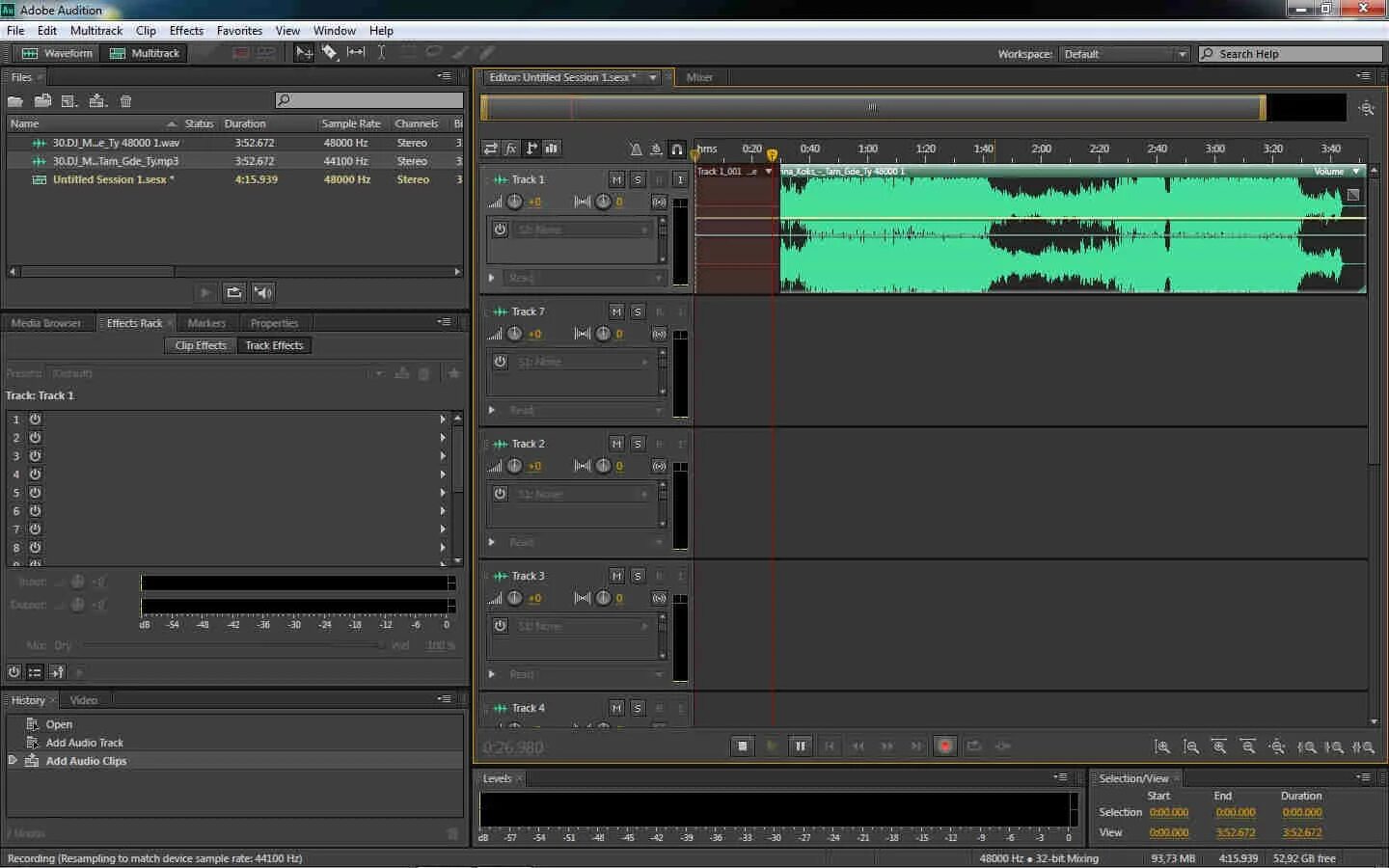
Task: Toggle the effect power button on Track 3
Action: (500, 625)
